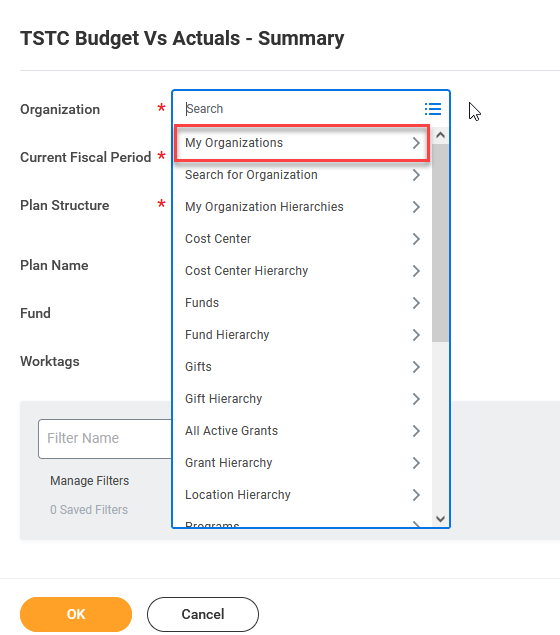This screenshot has width=560, height=635.
Task: Click the Cancel button
Action: (x=203, y=614)
